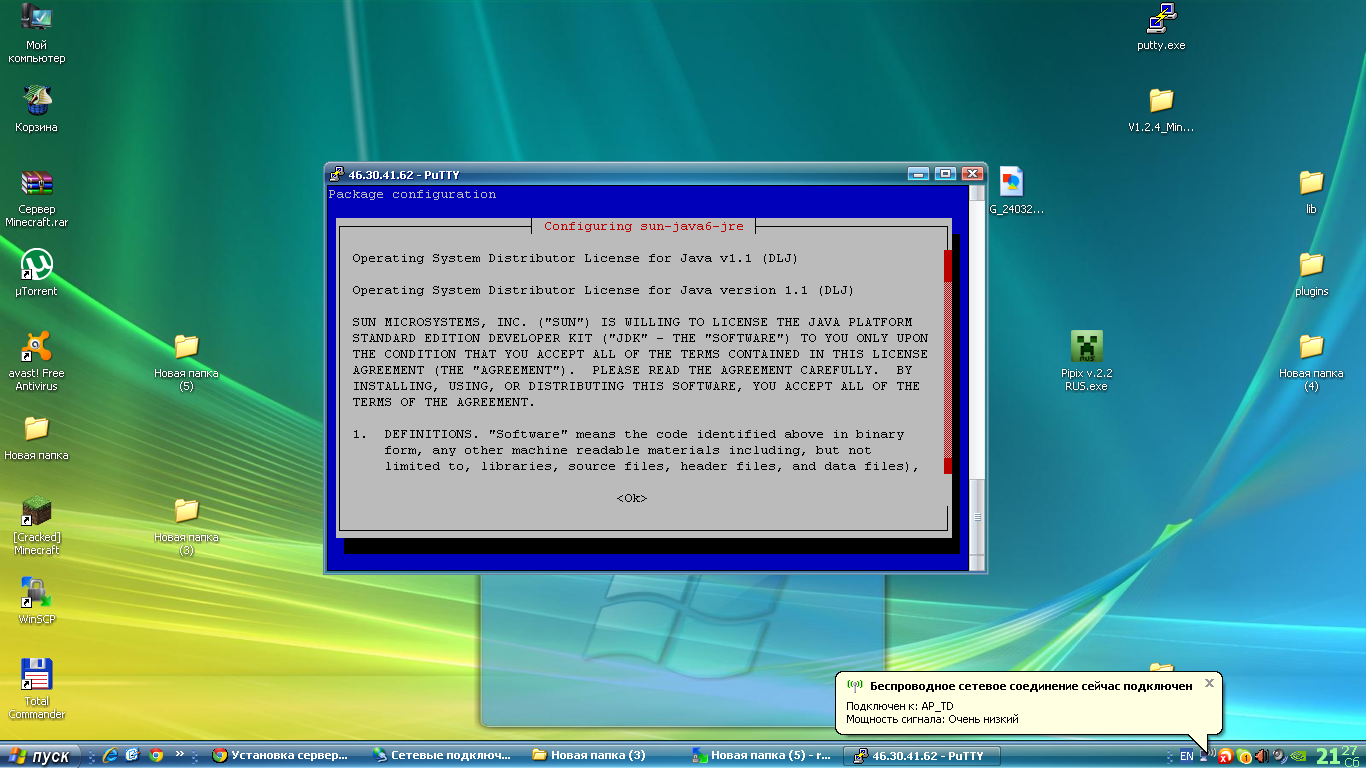This screenshot has height=768, width=1366.
Task: Switch to Сетевые подключ... taskbar item
Action: click(x=442, y=755)
